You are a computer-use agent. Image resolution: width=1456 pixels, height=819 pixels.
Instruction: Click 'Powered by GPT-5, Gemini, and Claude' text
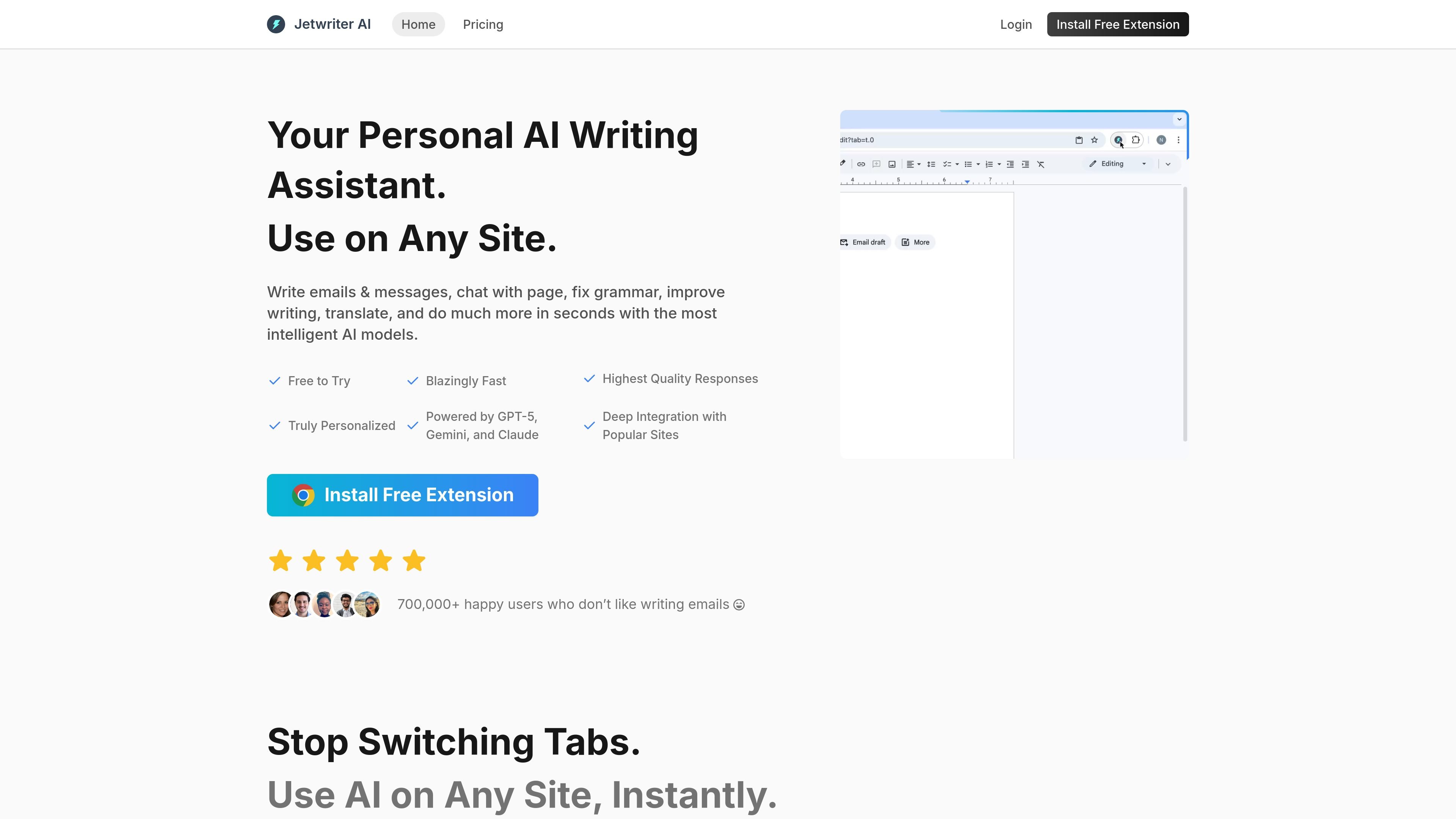[x=482, y=425]
